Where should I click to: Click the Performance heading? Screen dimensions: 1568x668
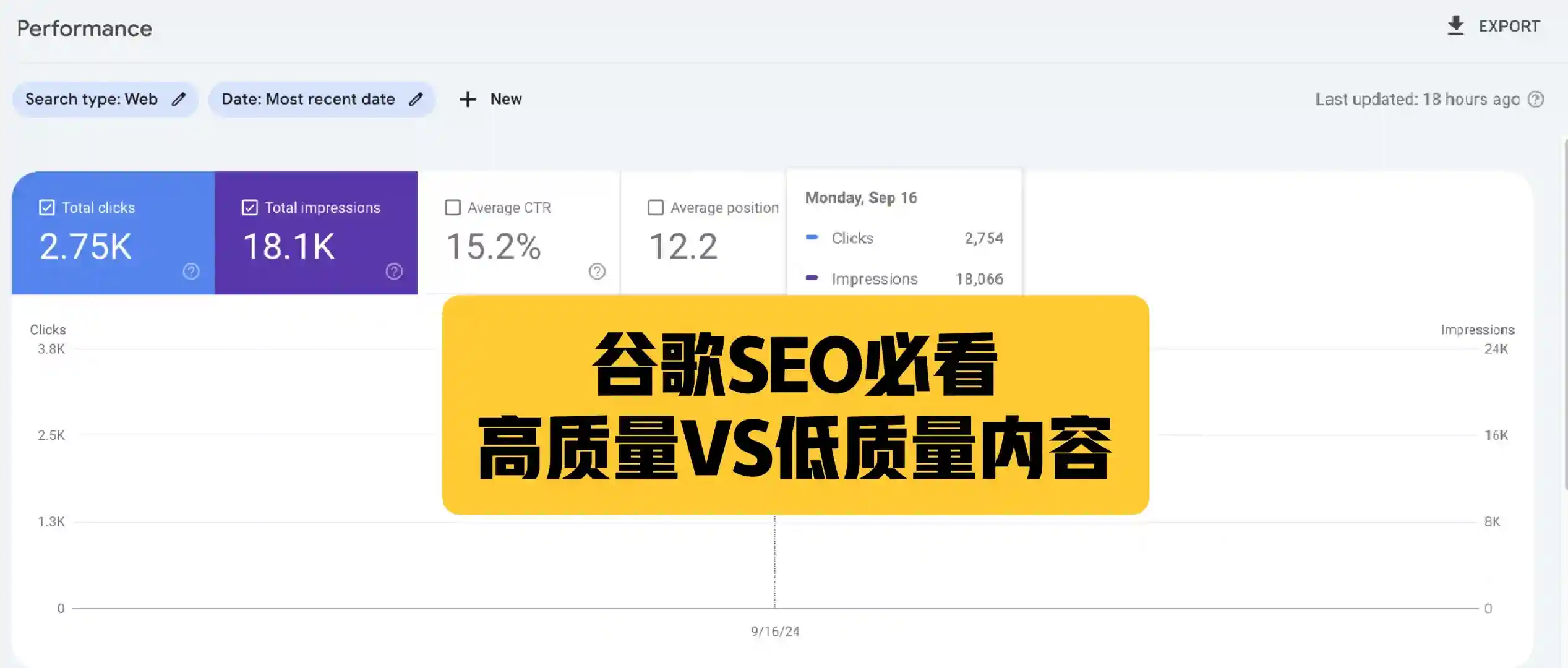point(84,28)
